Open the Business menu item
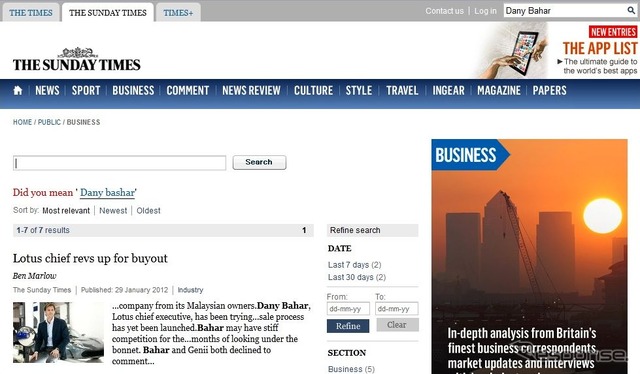The width and height of the screenshot is (640, 374). pyautogui.click(x=133, y=90)
